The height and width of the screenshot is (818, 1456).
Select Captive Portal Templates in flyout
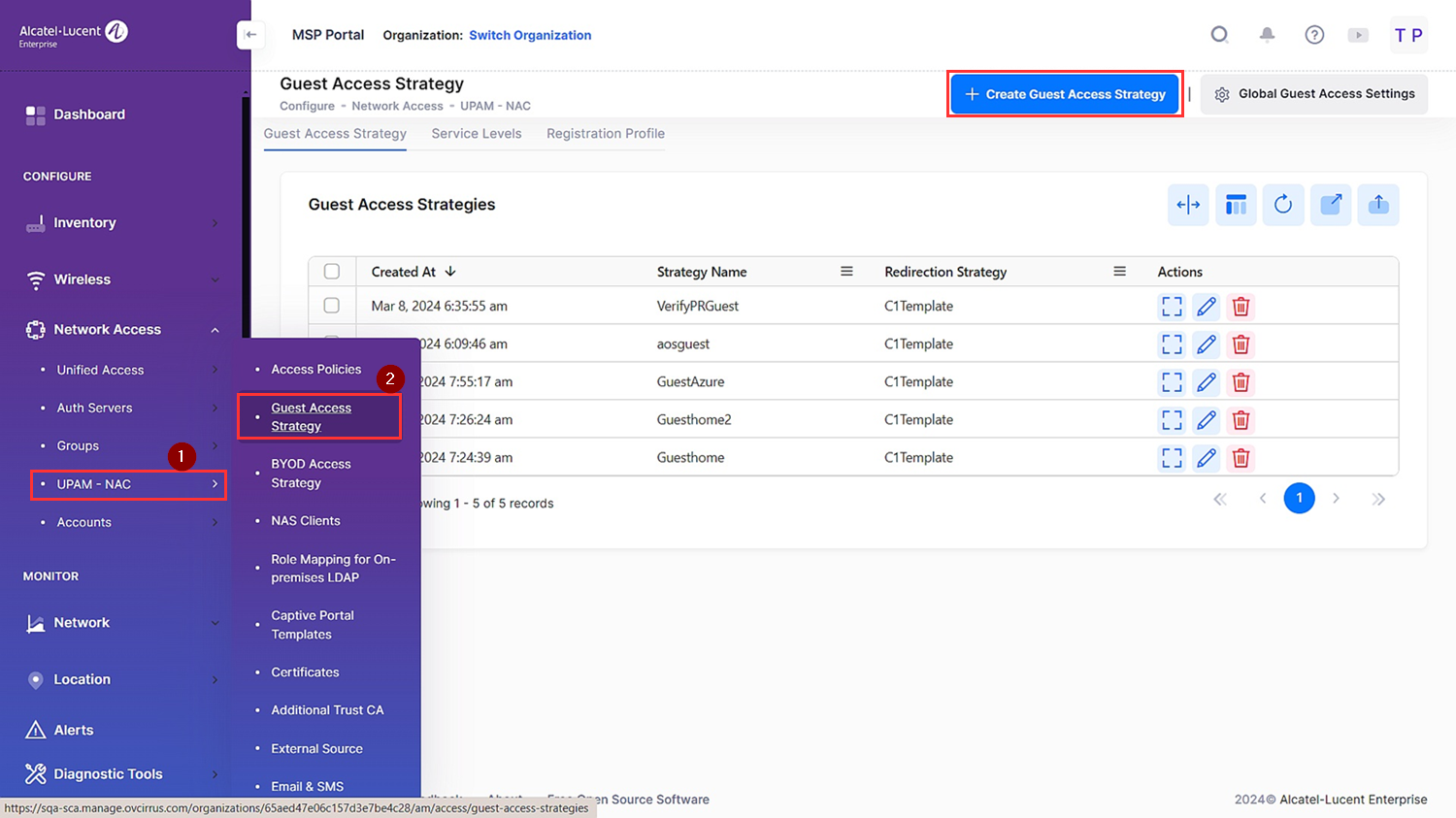coord(313,625)
